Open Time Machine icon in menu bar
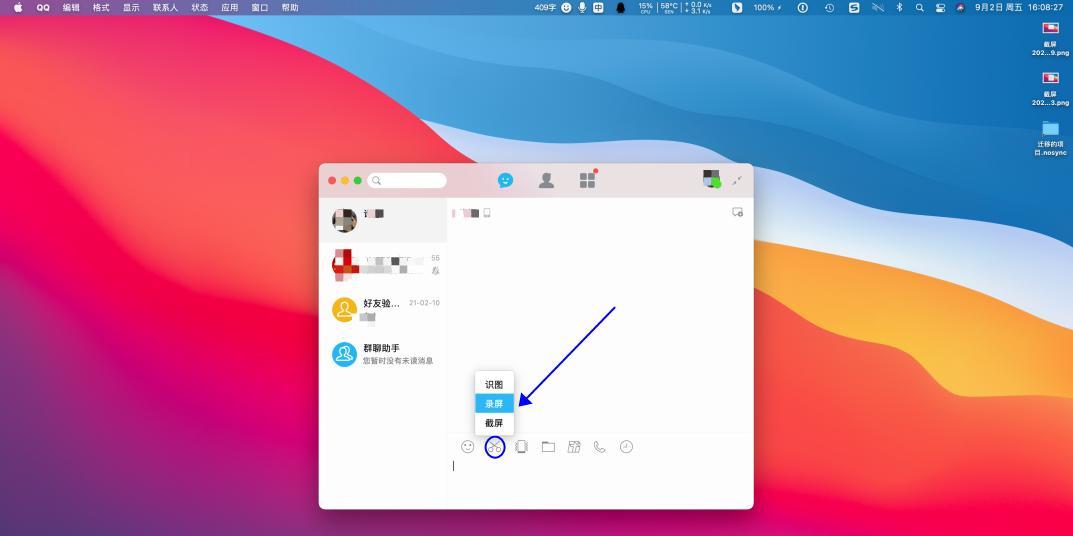 point(829,8)
